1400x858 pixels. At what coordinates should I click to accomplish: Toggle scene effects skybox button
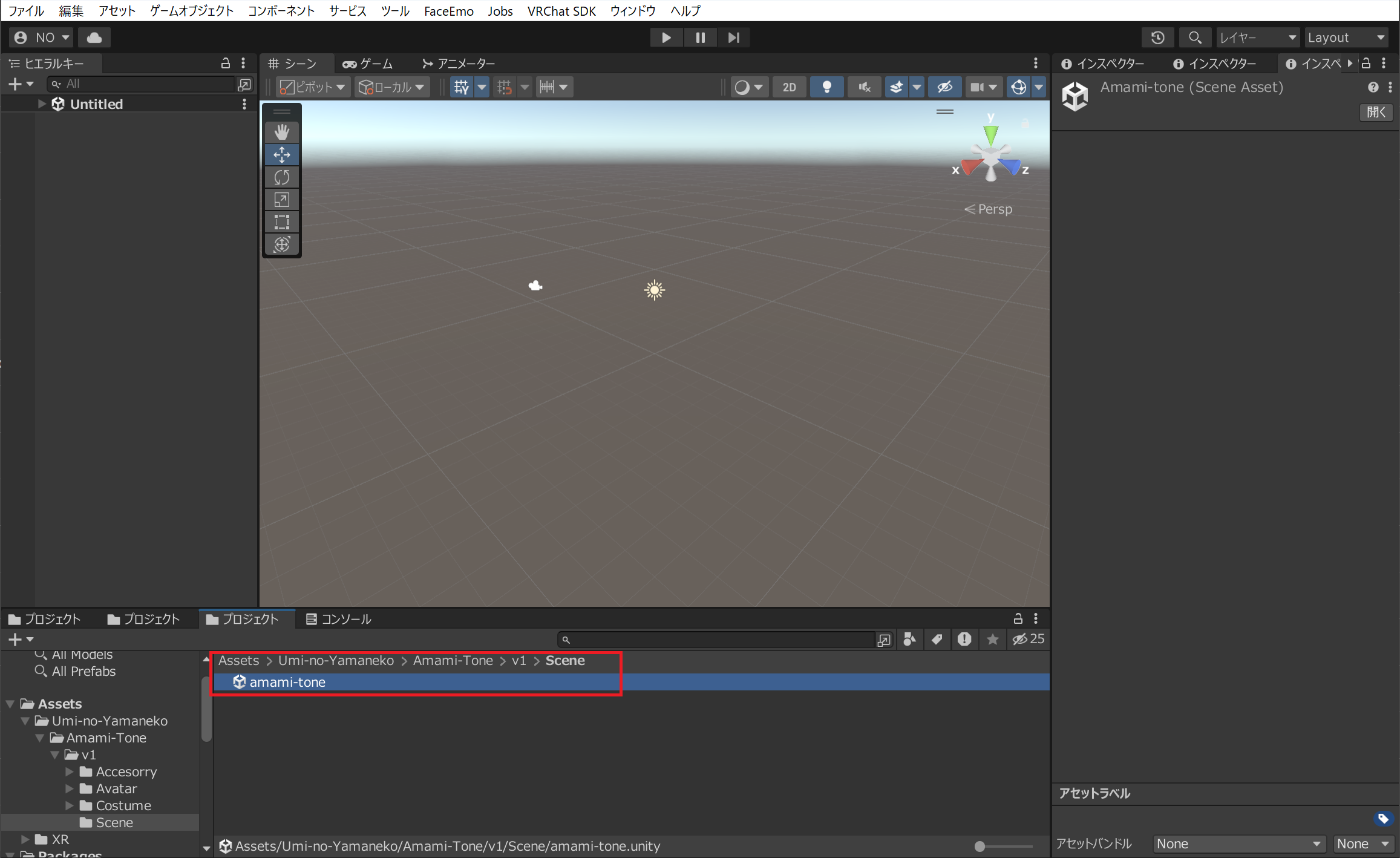coord(897,87)
